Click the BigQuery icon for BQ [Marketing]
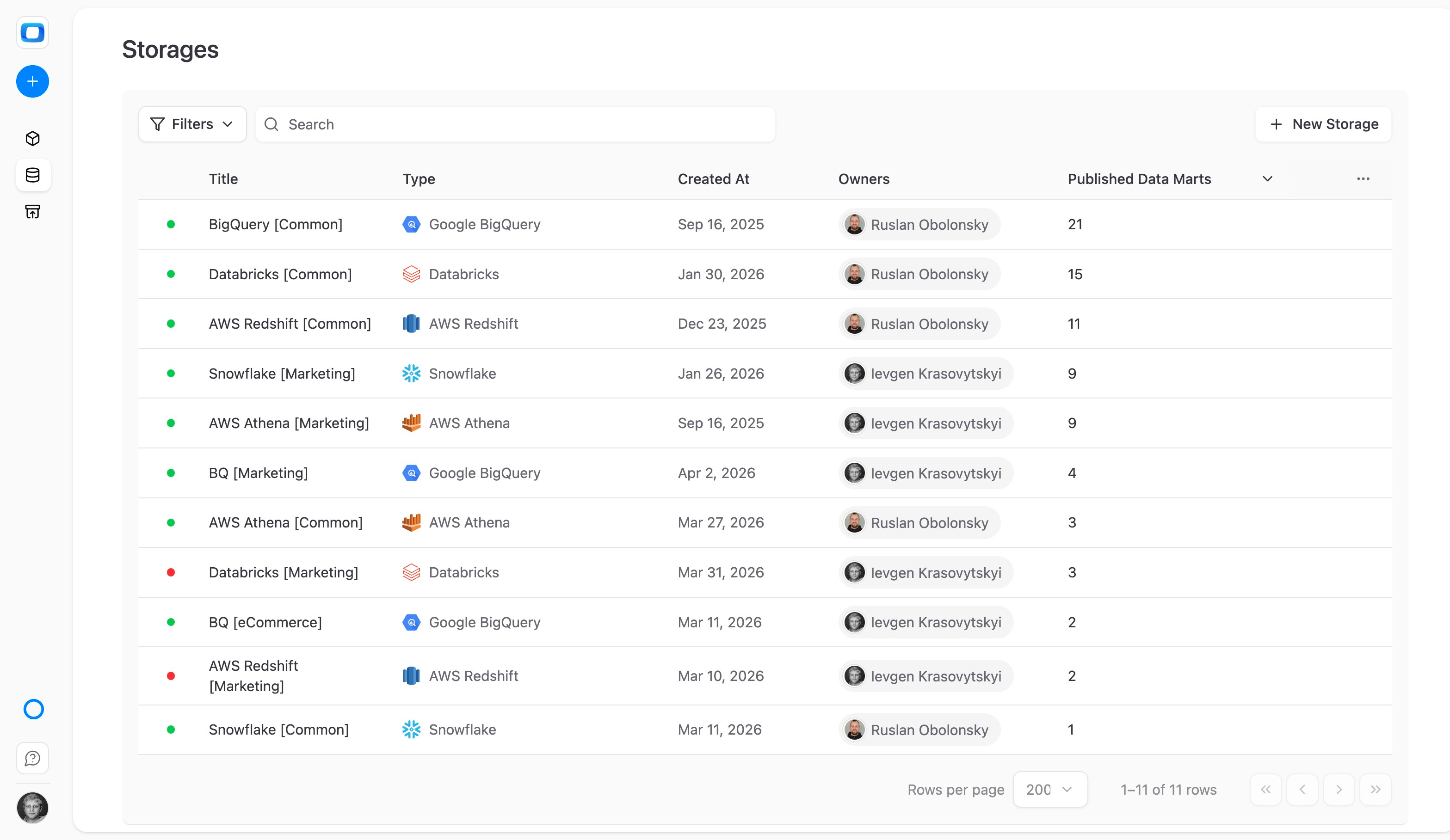 [x=411, y=473]
